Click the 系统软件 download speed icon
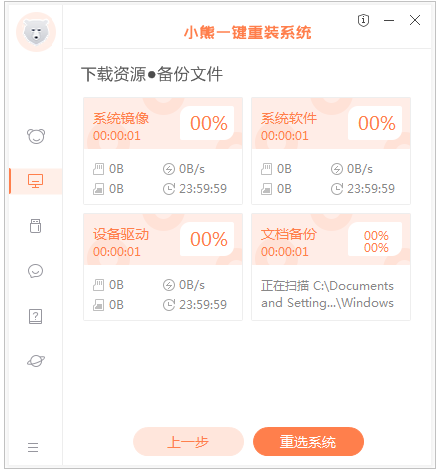Screen dimensions: 438x472 [x=337, y=169]
